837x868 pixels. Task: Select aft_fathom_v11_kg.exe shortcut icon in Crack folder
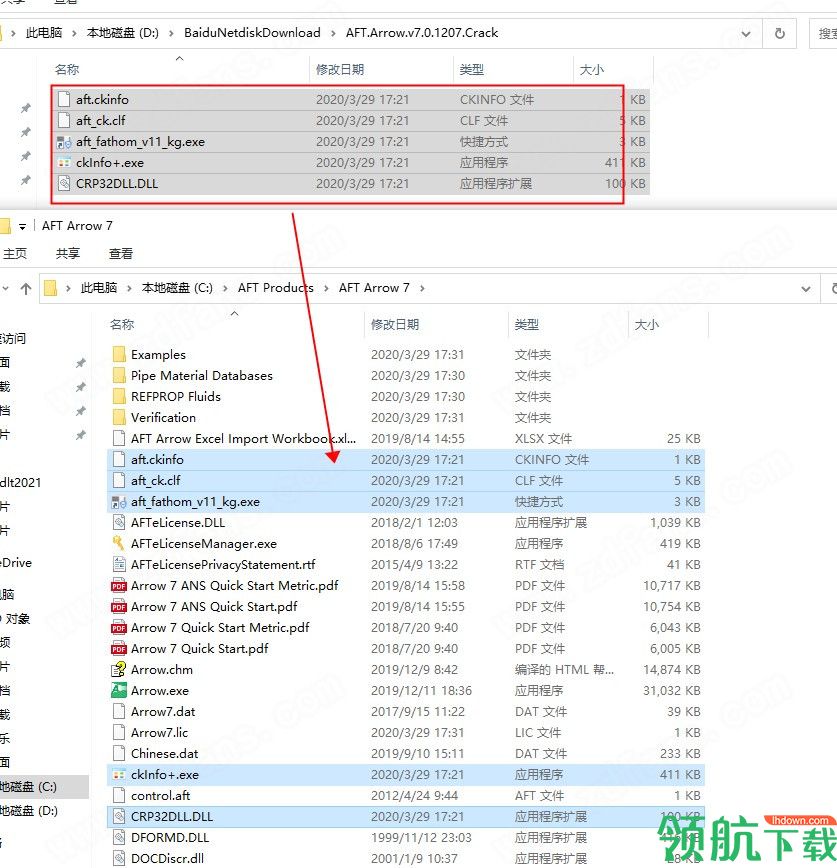(x=64, y=142)
